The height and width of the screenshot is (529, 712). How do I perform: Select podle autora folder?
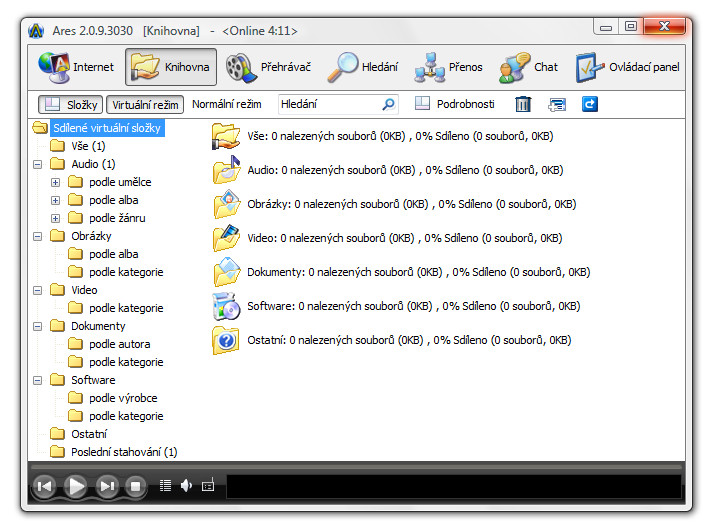pos(119,344)
